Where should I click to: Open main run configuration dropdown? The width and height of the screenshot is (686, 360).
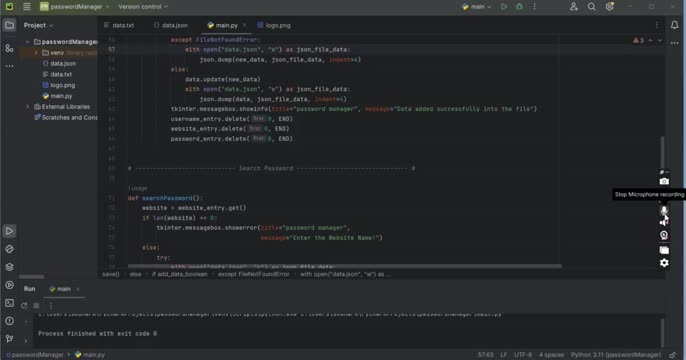tap(476, 7)
